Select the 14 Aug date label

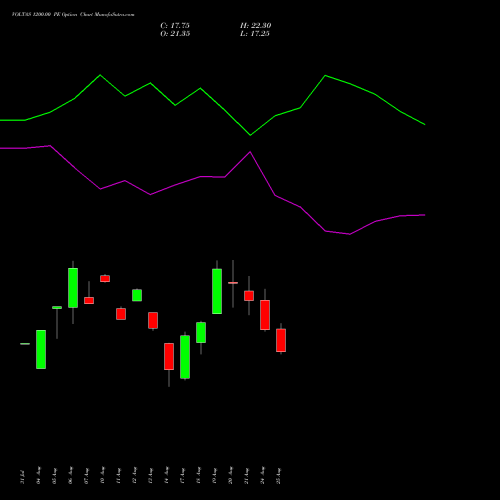166,475
